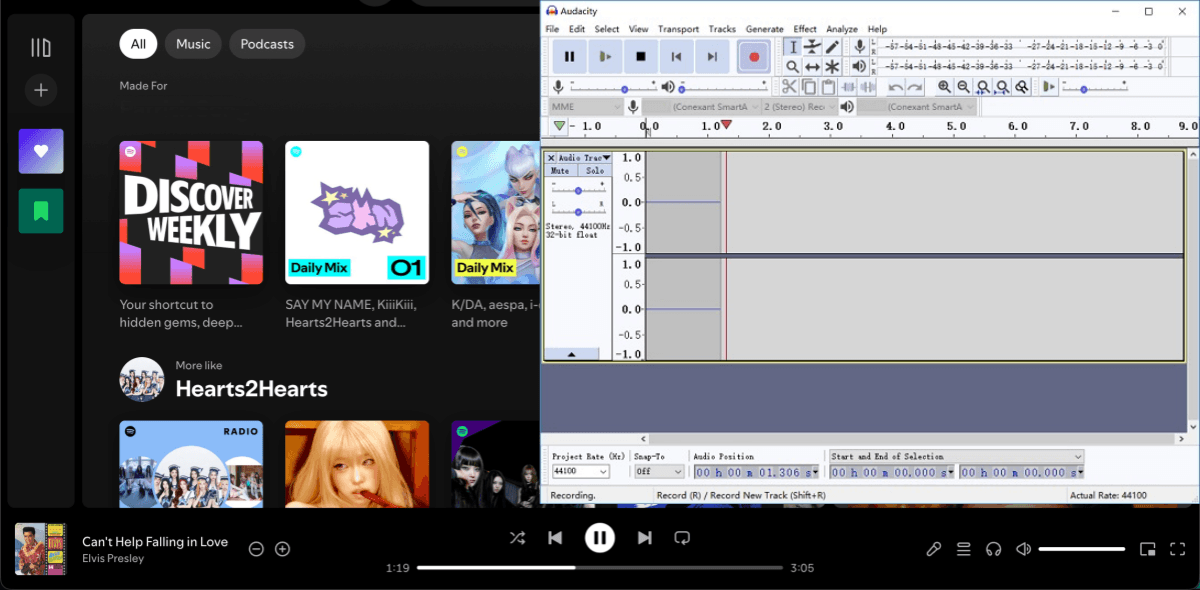1200x590 pixels.
Task: Click the Undo arrow in Audacity
Action: [x=895, y=87]
